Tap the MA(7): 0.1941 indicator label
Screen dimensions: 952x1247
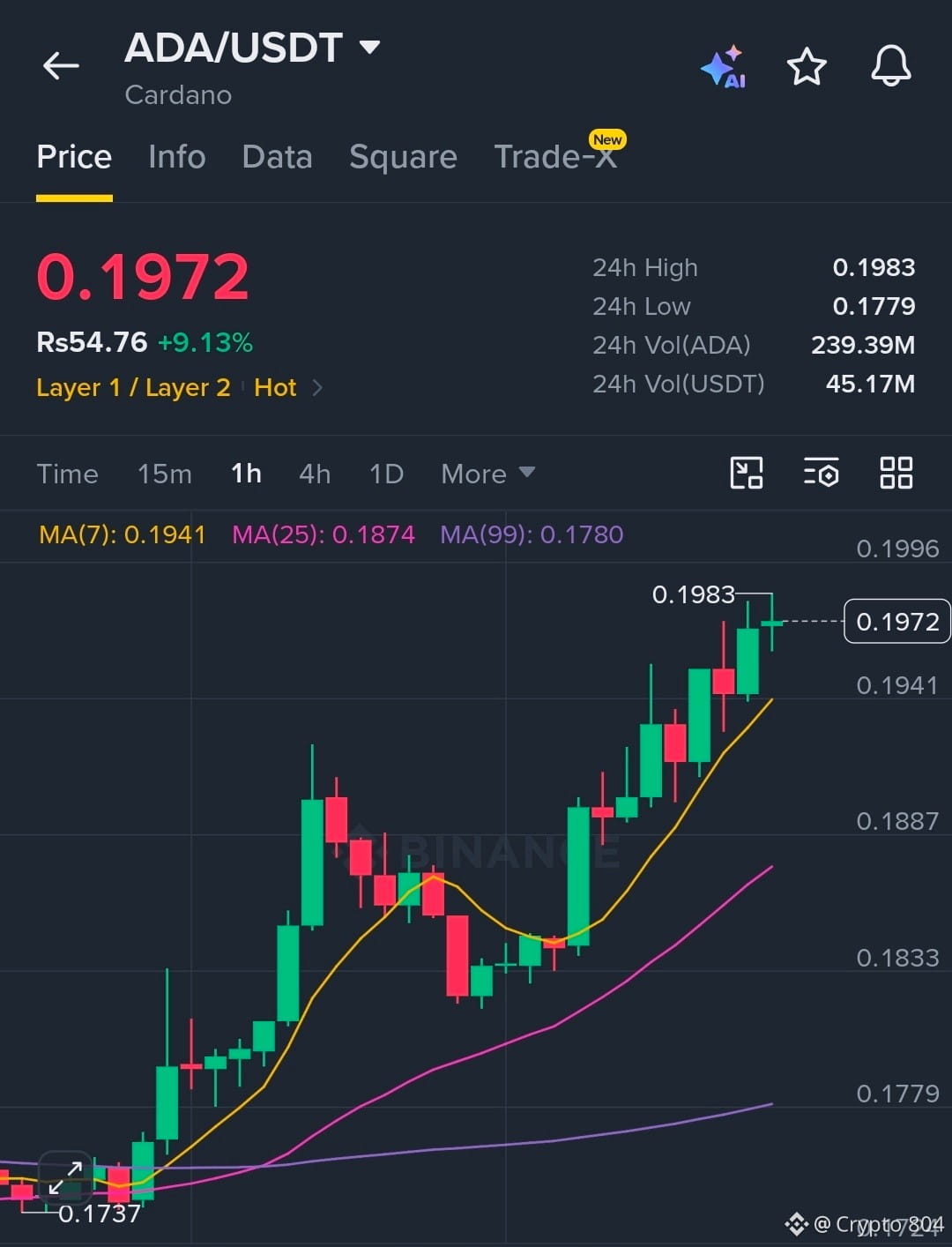tap(123, 534)
